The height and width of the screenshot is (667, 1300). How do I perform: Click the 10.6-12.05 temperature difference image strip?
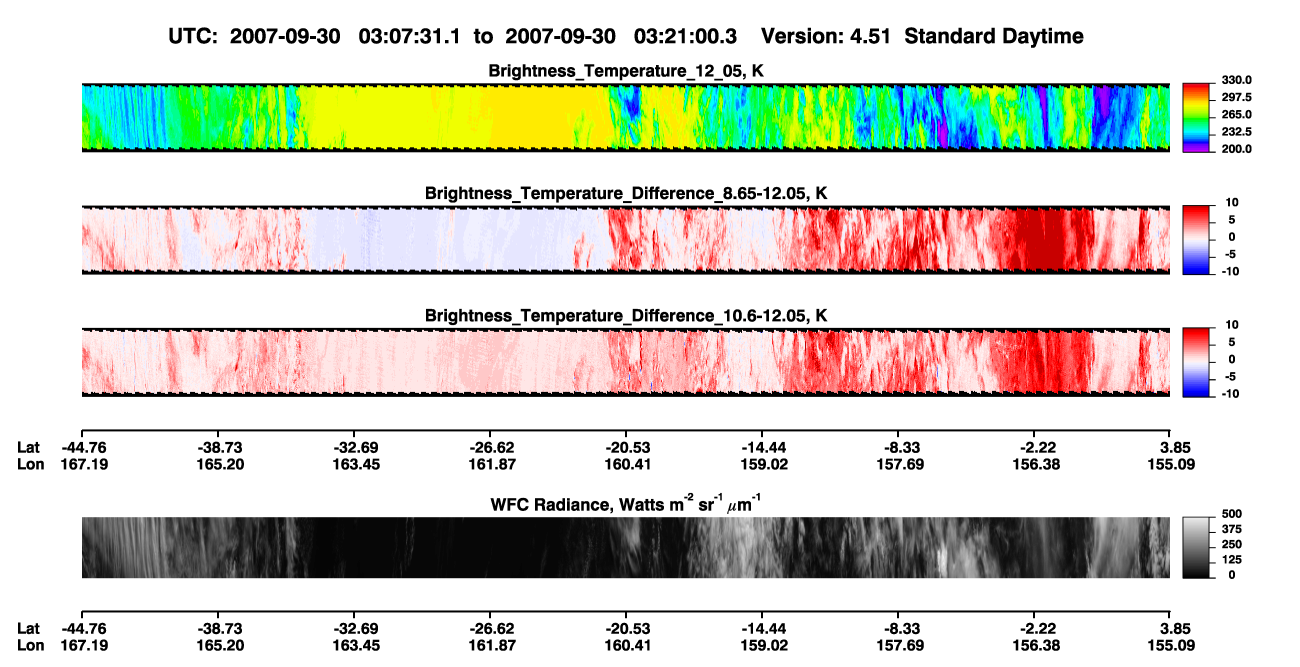[625, 362]
